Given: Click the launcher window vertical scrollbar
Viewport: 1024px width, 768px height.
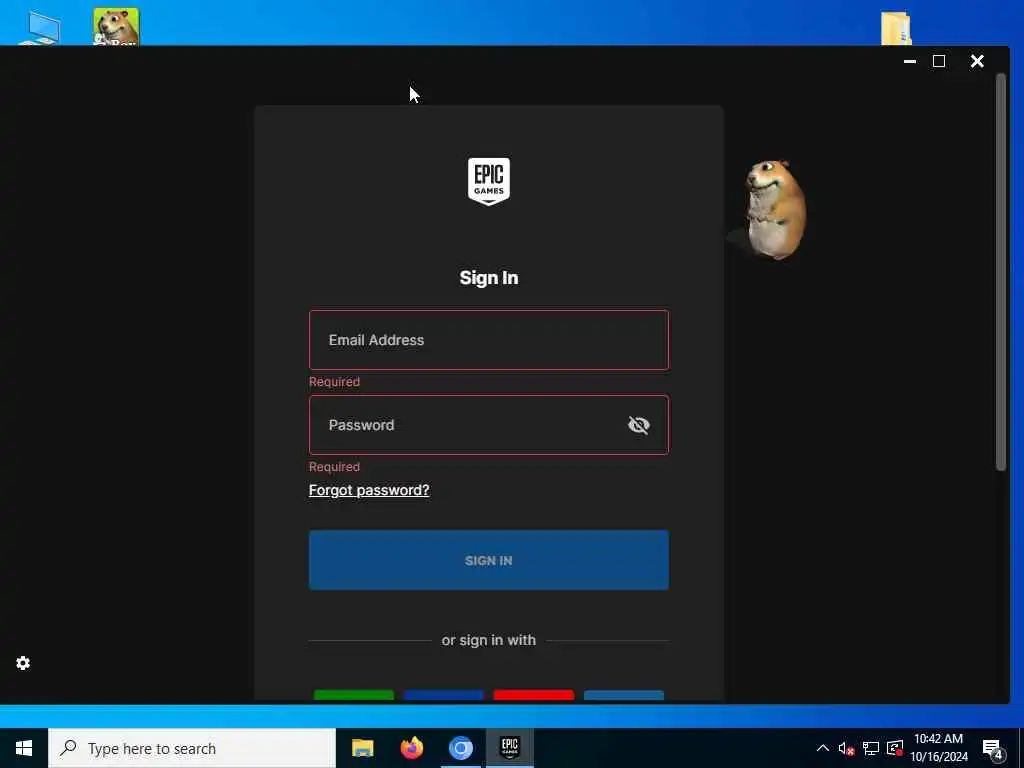Looking at the screenshot, I should [x=1000, y=272].
